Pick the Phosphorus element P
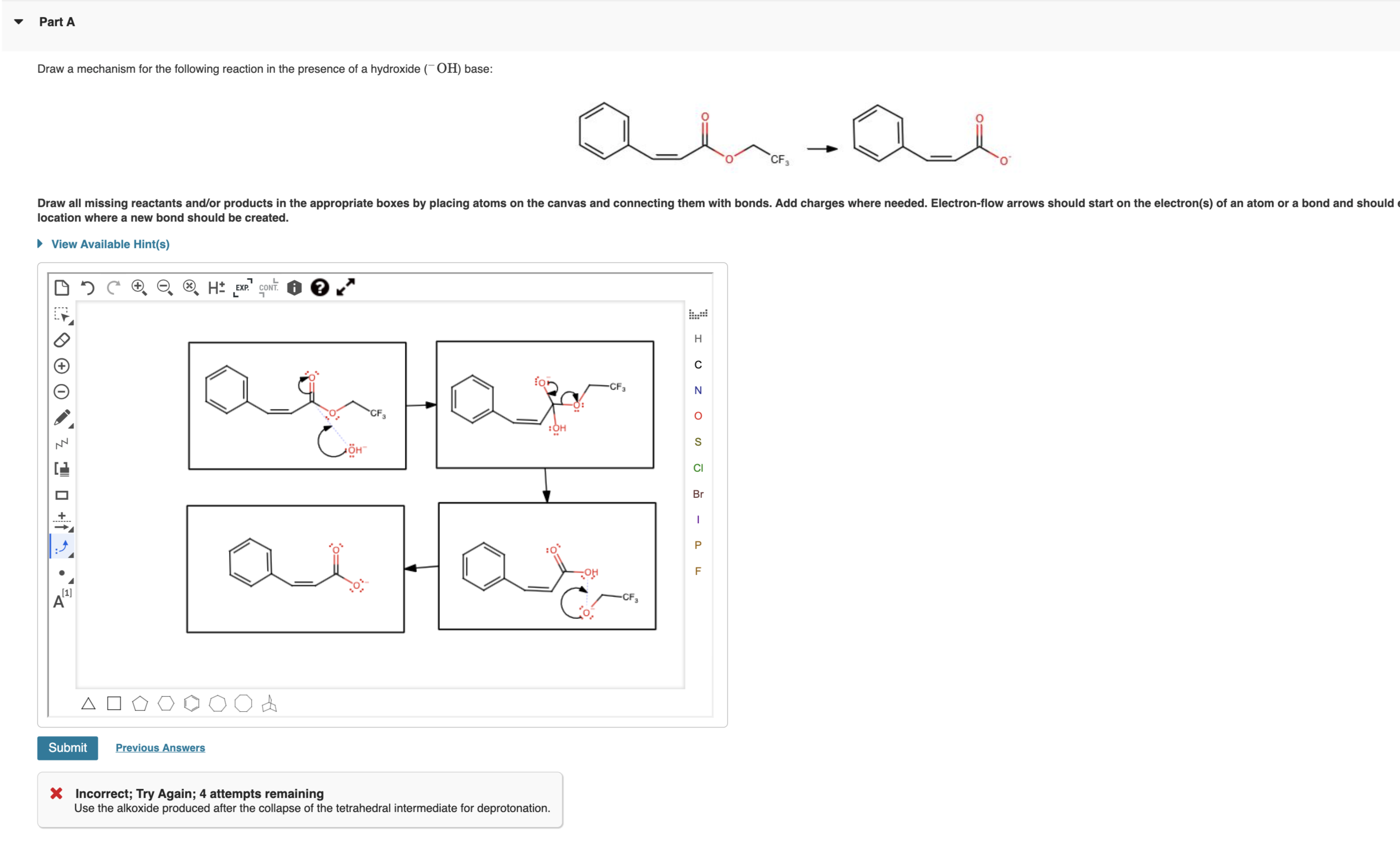The width and height of the screenshot is (1400, 849). click(697, 546)
